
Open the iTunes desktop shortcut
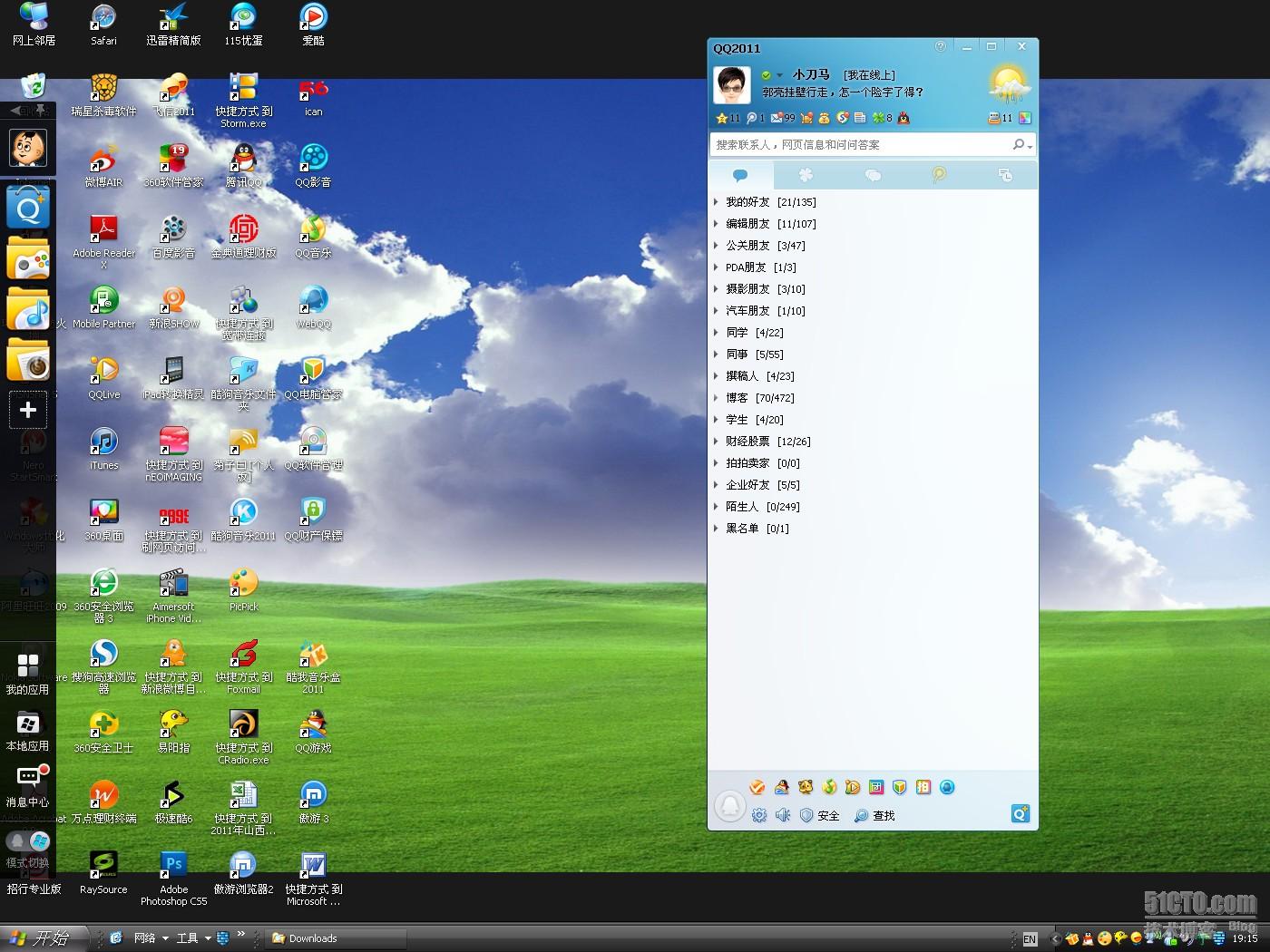[103, 449]
